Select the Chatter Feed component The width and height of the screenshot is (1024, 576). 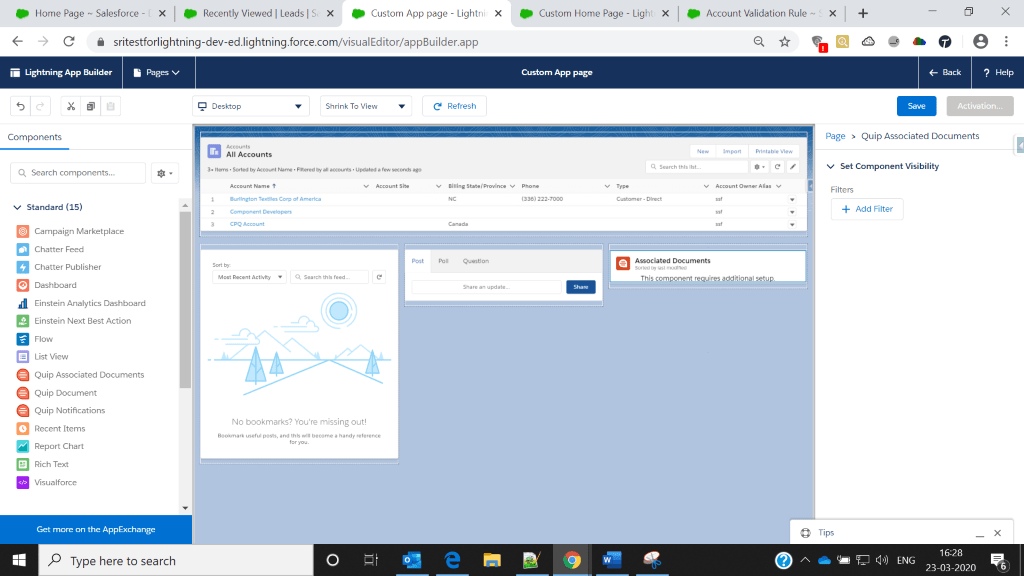click(59, 249)
